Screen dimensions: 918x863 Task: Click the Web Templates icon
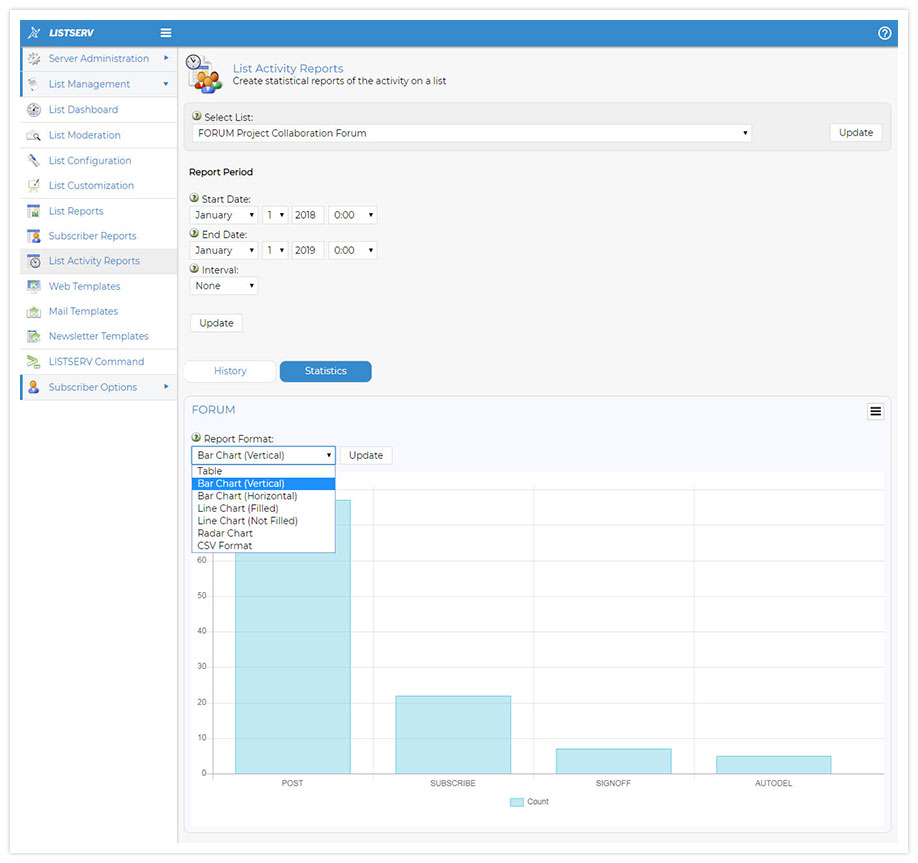34,286
